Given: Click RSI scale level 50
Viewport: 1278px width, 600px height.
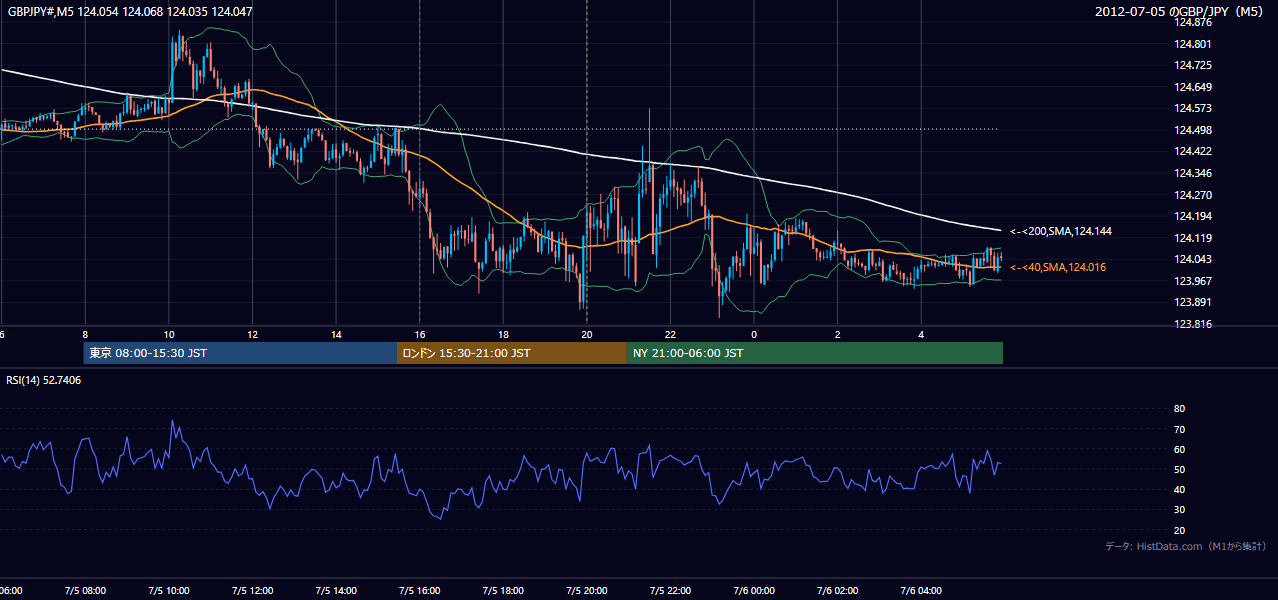Looking at the screenshot, I should click(x=1180, y=470).
